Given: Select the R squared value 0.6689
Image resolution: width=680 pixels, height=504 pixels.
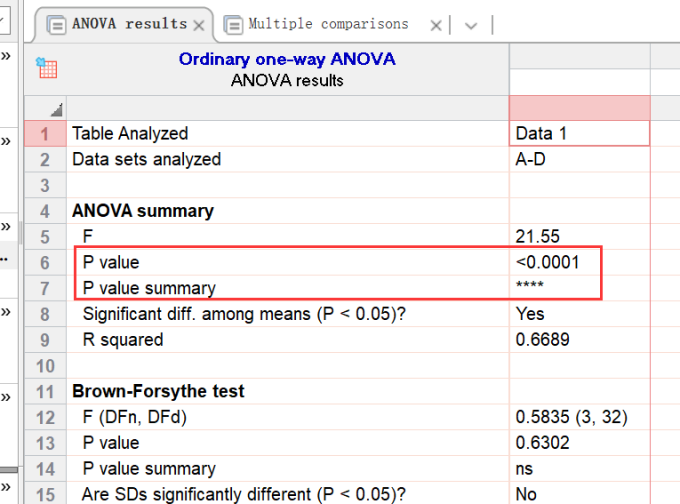Looking at the screenshot, I should [x=579, y=340].
